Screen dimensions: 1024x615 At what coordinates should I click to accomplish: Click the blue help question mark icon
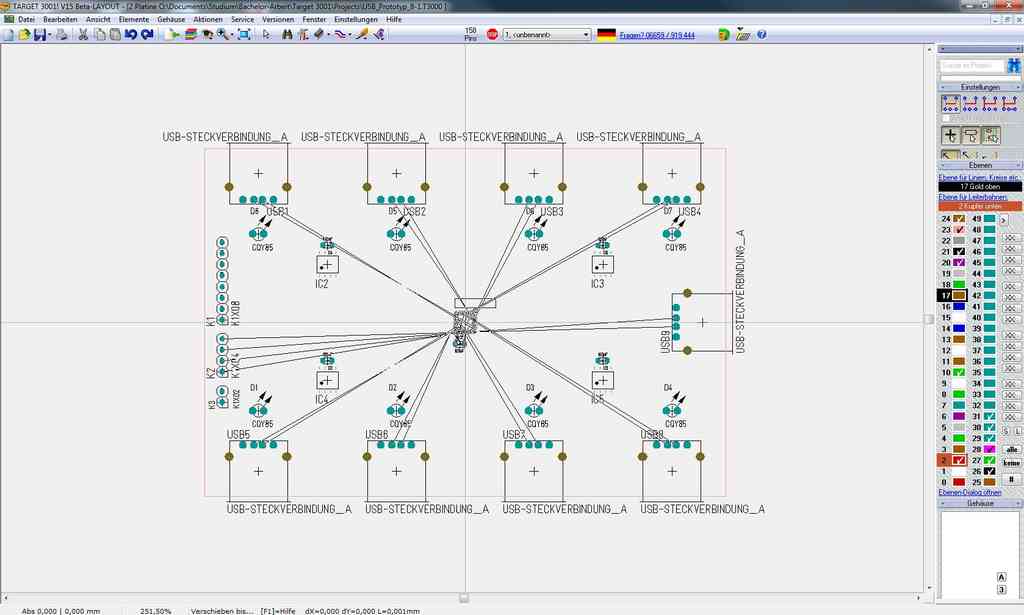click(x=761, y=35)
